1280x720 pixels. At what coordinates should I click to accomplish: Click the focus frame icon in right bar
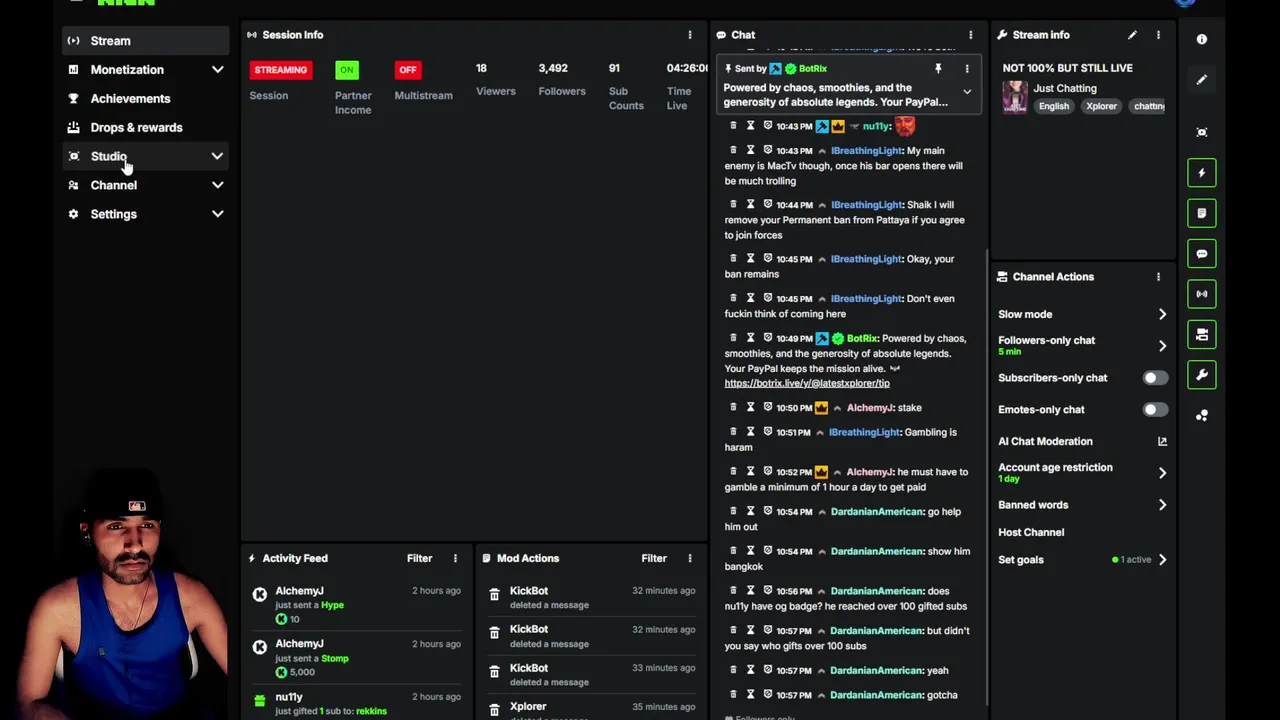coord(1202,132)
